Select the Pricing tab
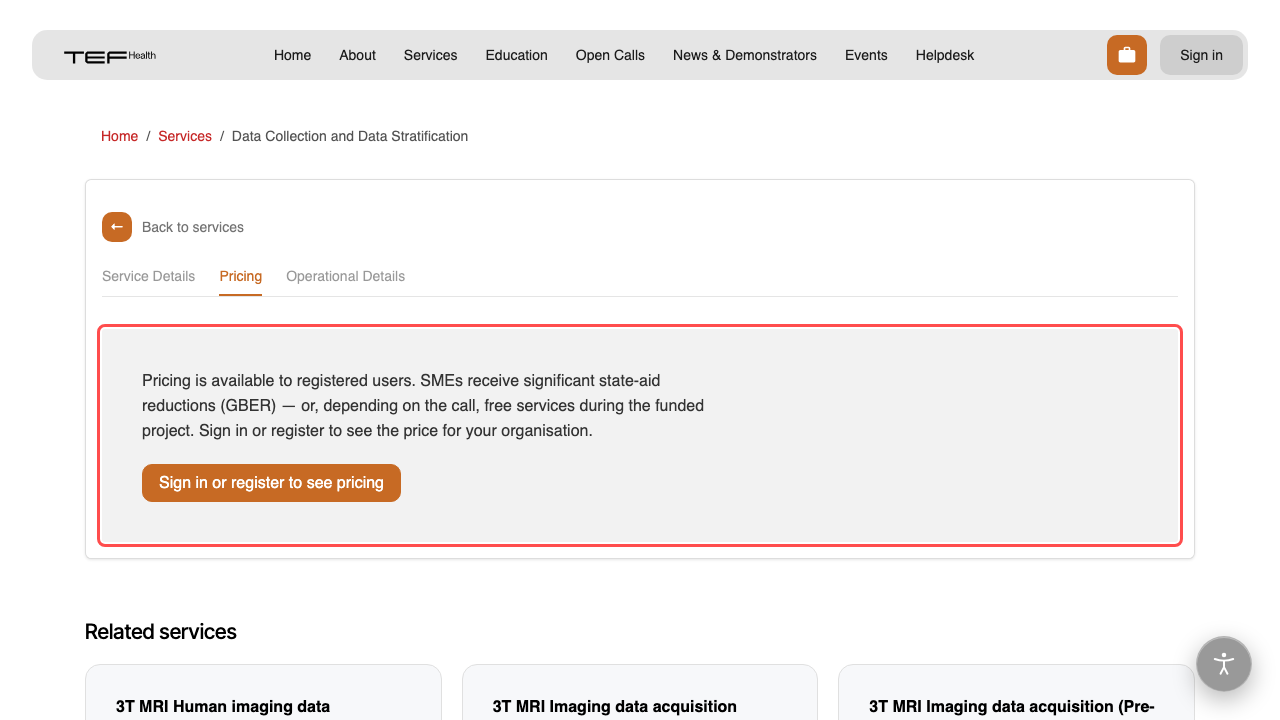Image resolution: width=1280 pixels, height=720 pixels. (x=241, y=276)
